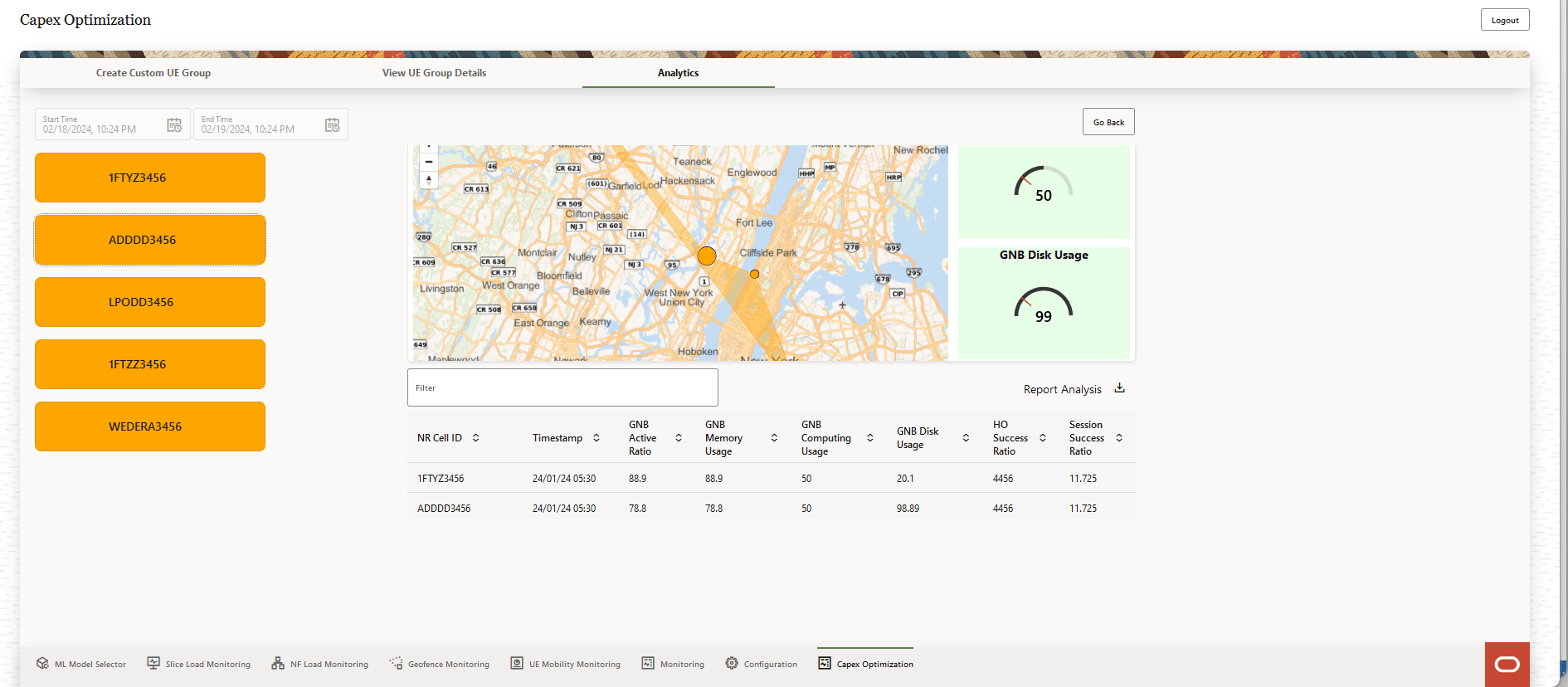
Task: Sort table by NR Cell ID
Action: 476,438
